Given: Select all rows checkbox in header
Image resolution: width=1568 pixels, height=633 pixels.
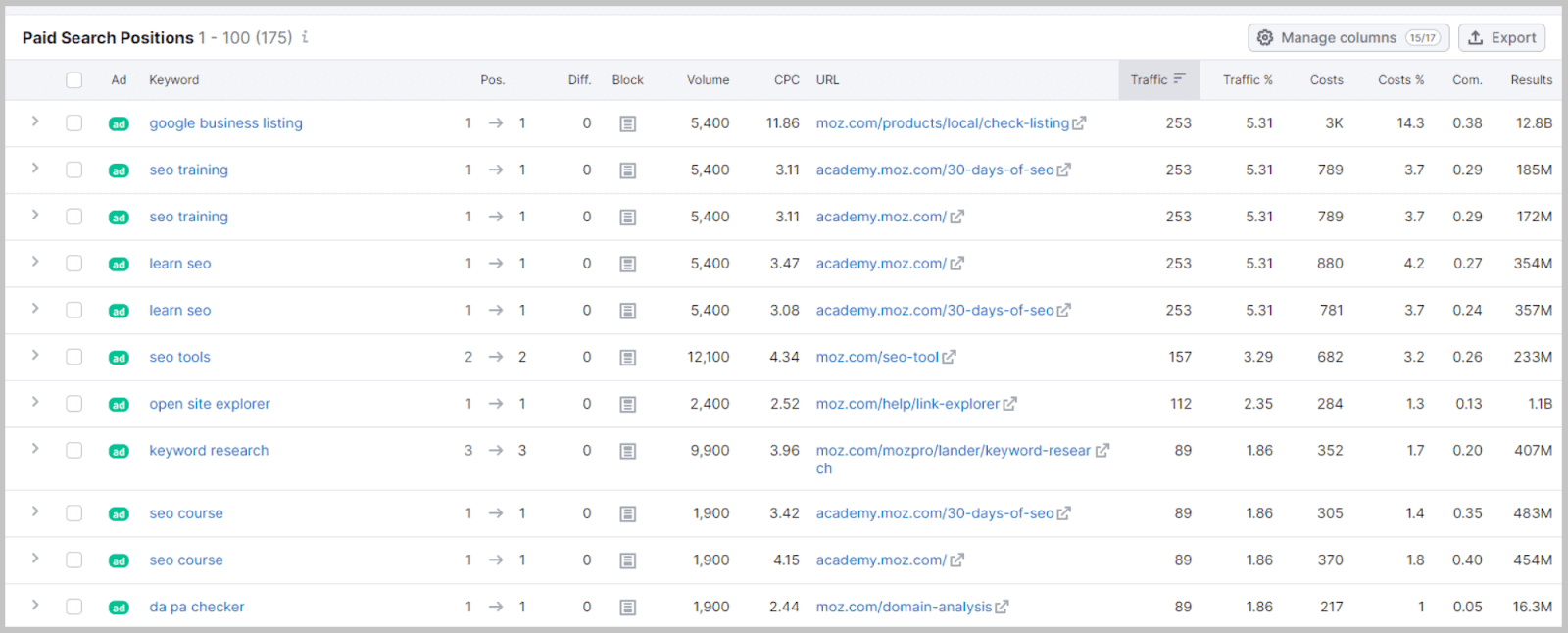Looking at the screenshot, I should coord(74,80).
